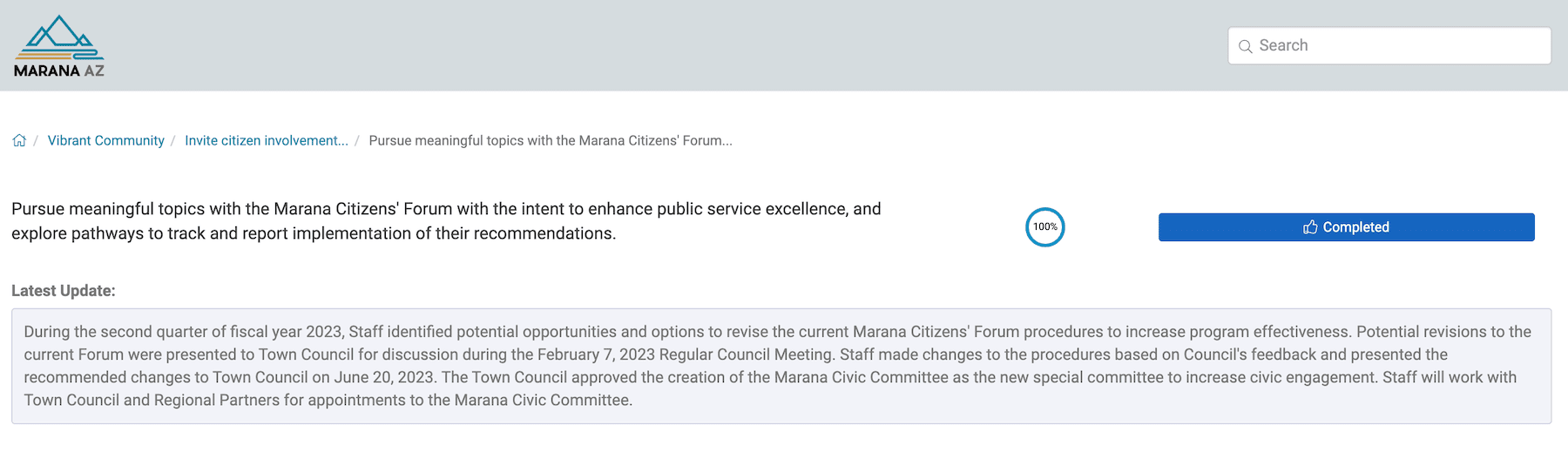The image size is (1568, 459).
Task: Click the separator after Vibrant Community
Action: click(x=173, y=140)
